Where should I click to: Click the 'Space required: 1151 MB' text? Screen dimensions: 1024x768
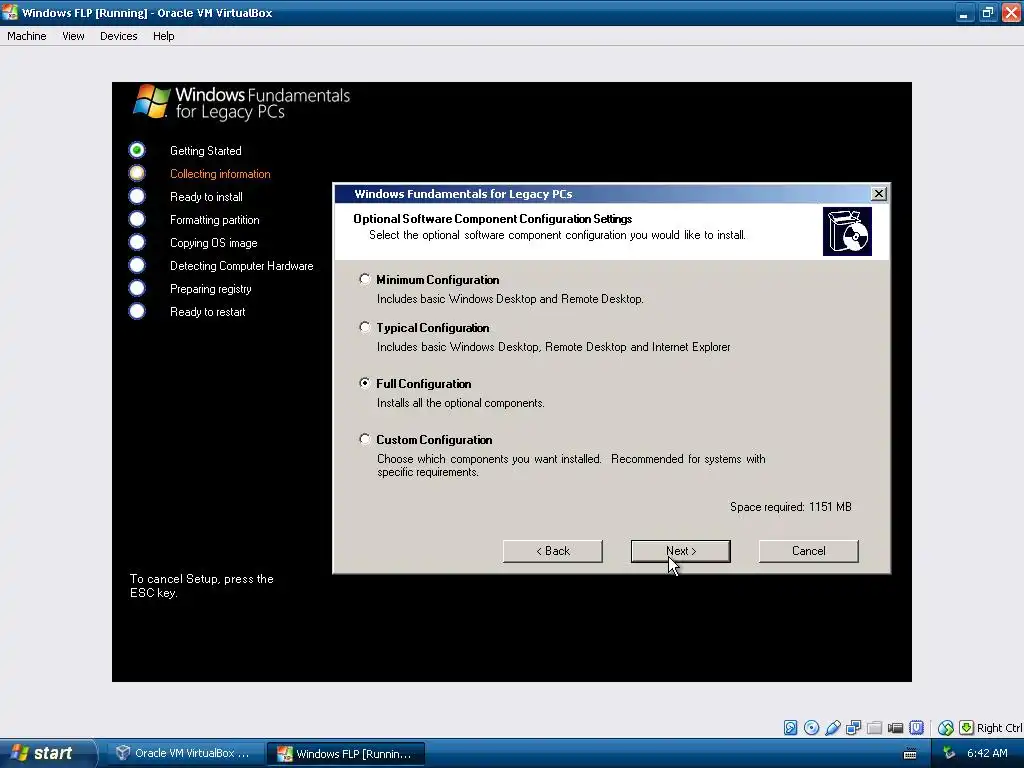pyautogui.click(x=791, y=507)
